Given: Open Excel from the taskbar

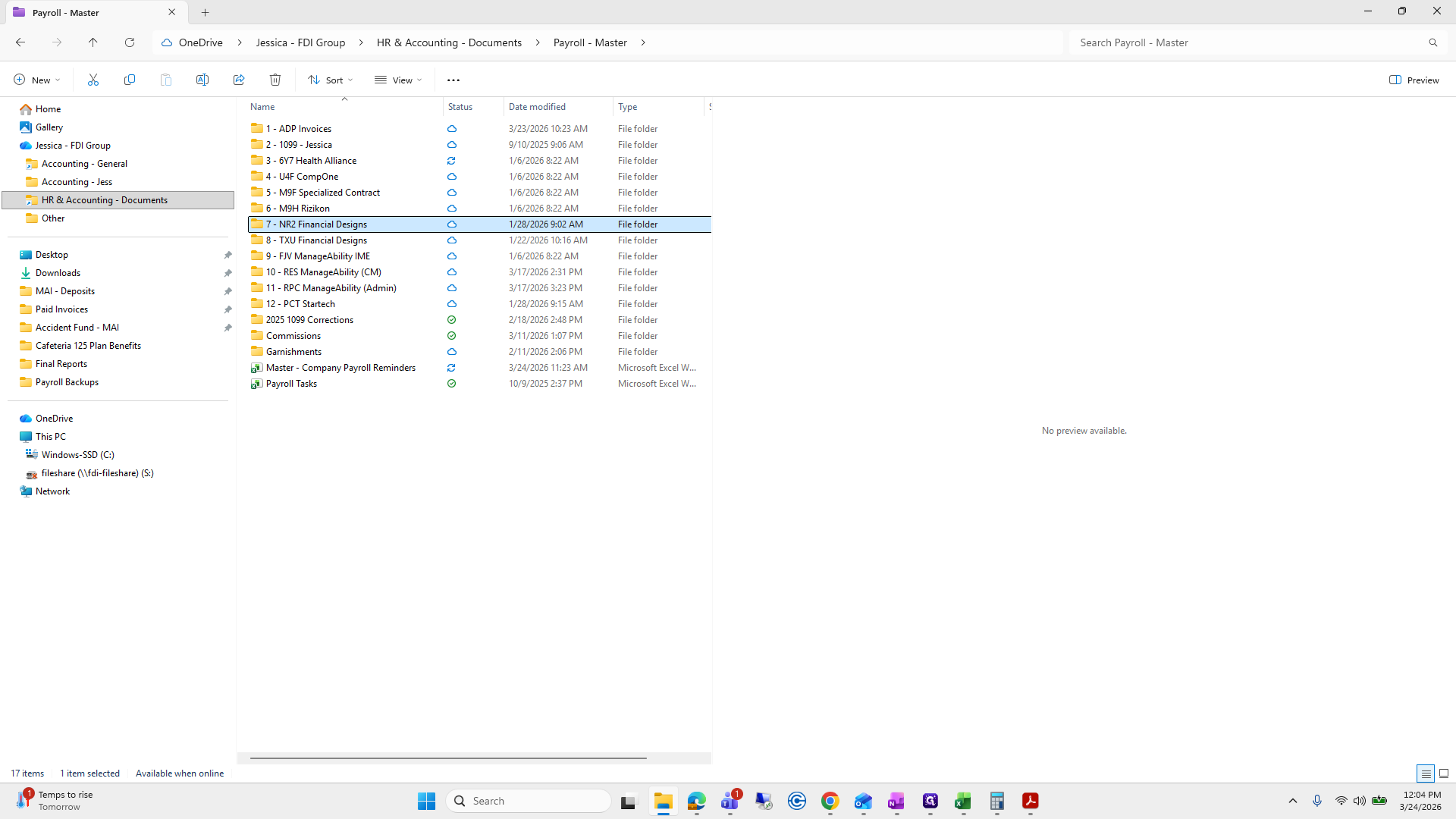Looking at the screenshot, I should click(963, 801).
